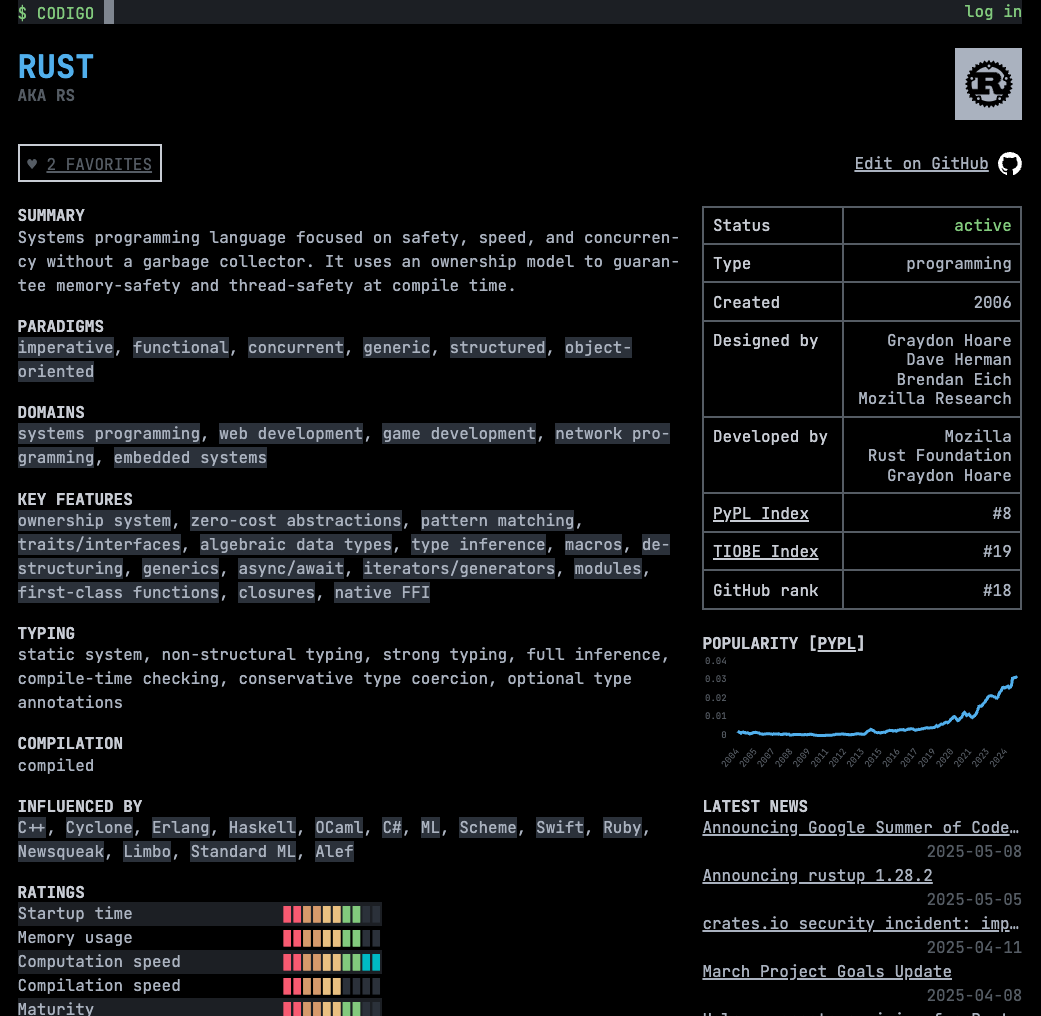Open the Limbo influence tag
The height and width of the screenshot is (1016, 1041).
coord(147,851)
